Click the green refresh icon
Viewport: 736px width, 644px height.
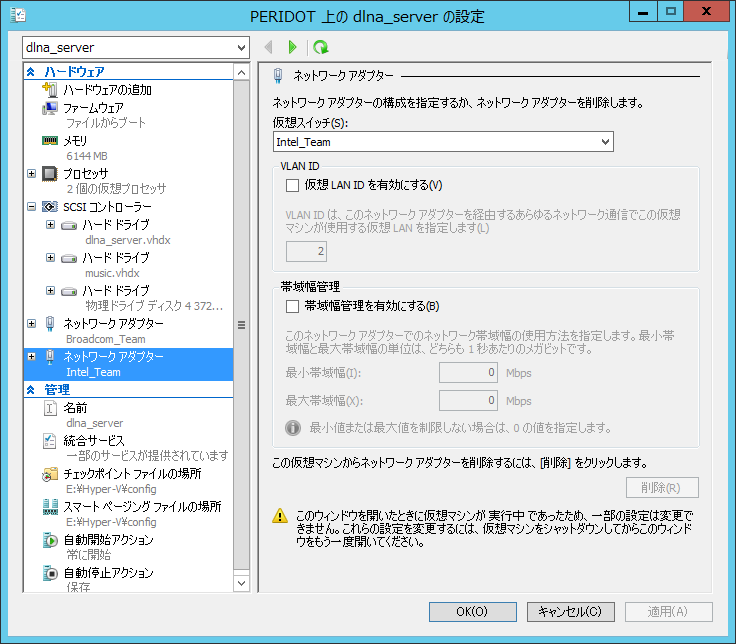coord(321,47)
